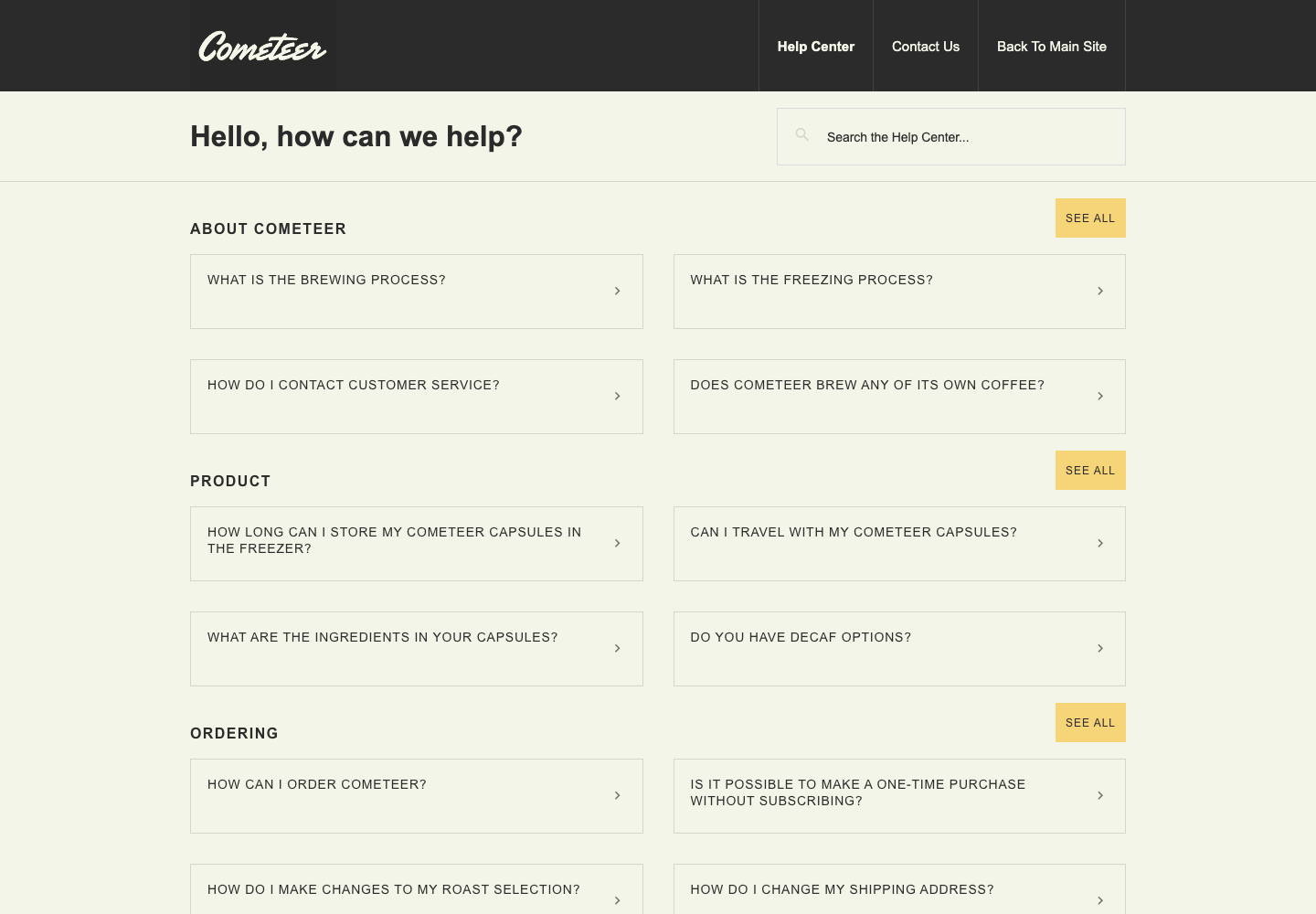Click chevron on shipping address card
Viewport: 1316px width, 914px height.
[1100, 900]
